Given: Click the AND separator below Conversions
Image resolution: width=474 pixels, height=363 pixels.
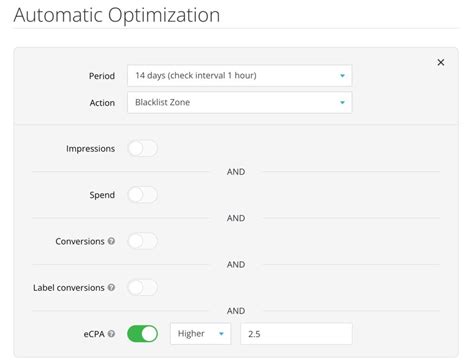Looking at the screenshot, I should click(x=236, y=265).
